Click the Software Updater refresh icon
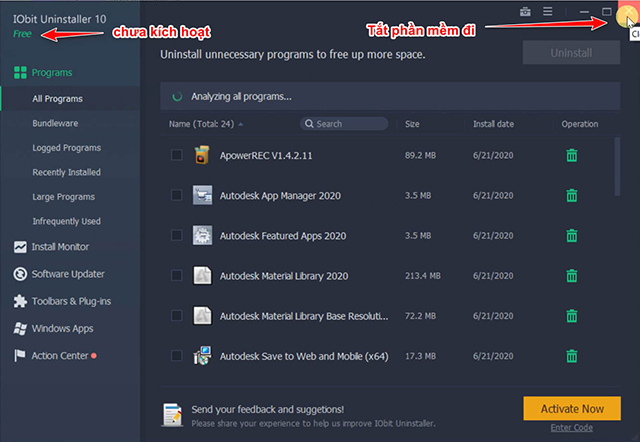Screen dimensions: 640x442 [x=20, y=274]
